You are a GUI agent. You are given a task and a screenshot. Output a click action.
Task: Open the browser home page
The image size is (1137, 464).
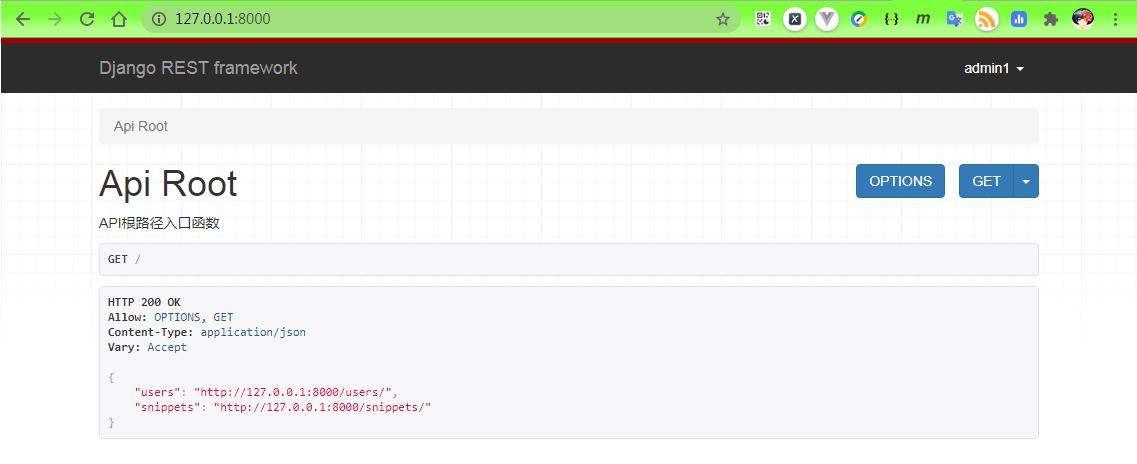119,20
